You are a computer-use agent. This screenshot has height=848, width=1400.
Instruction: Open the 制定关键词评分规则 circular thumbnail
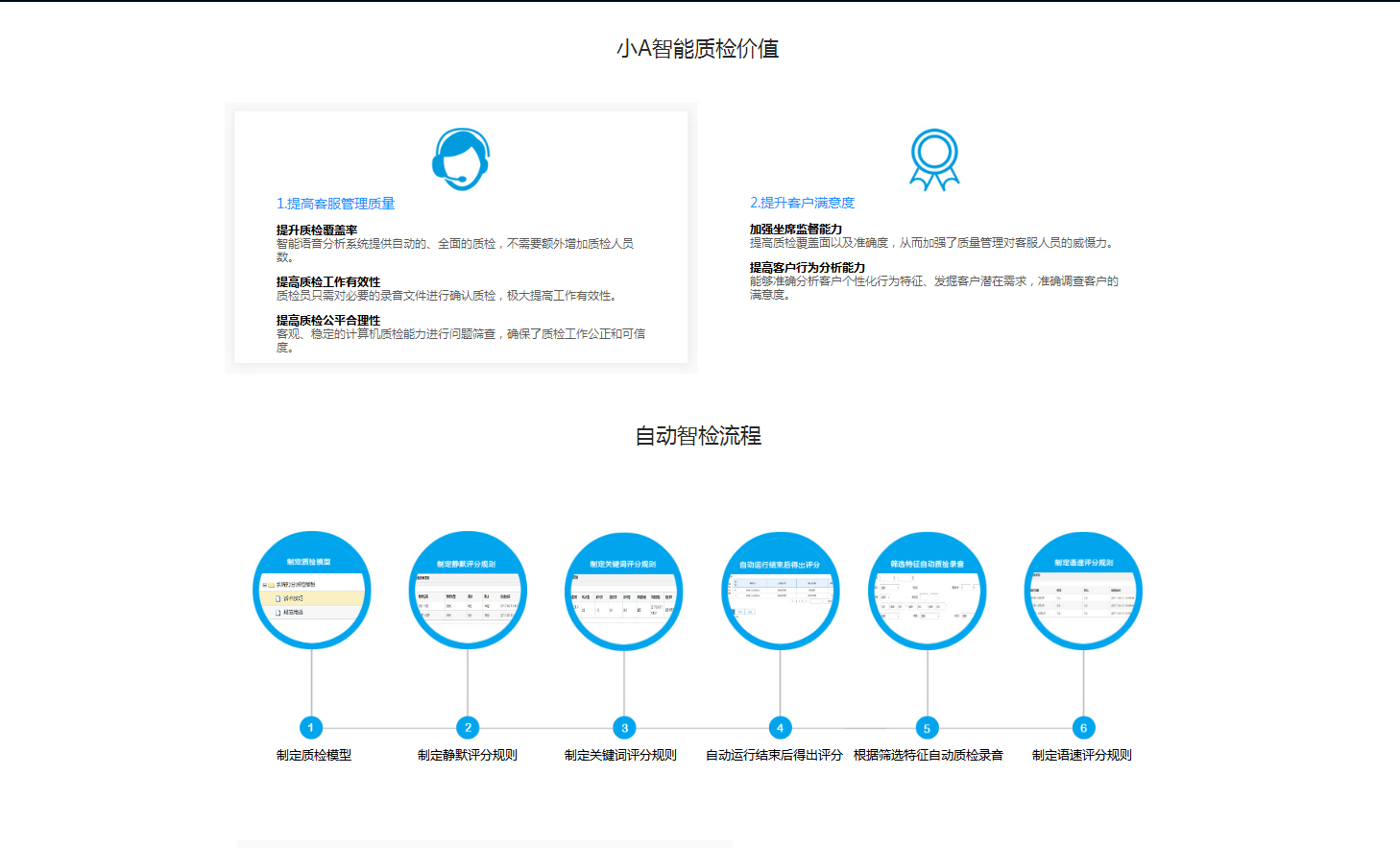624,592
